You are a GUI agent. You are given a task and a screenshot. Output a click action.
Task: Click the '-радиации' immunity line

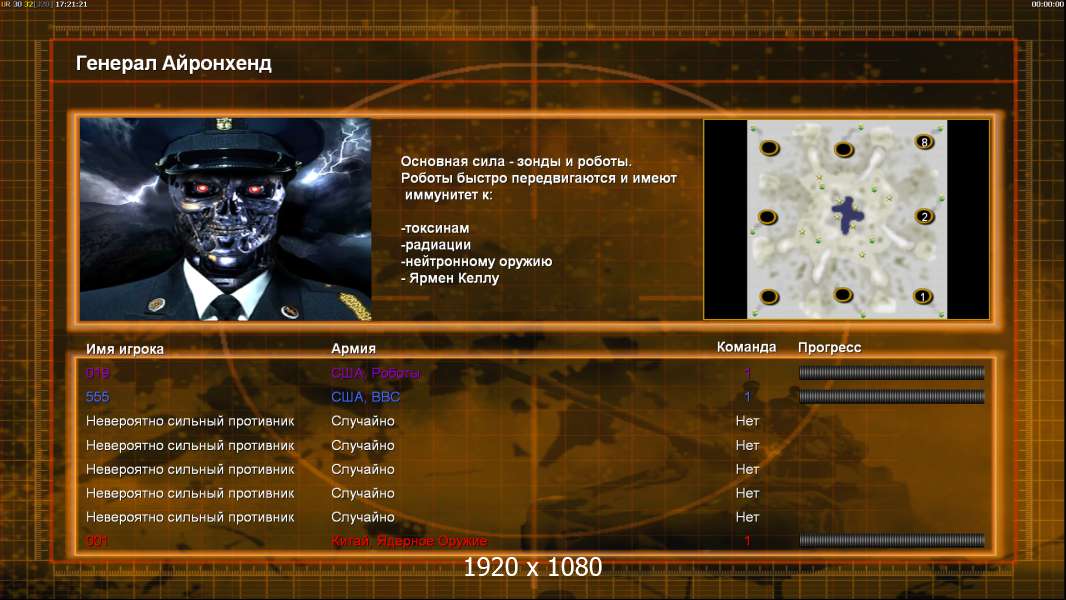coord(436,245)
